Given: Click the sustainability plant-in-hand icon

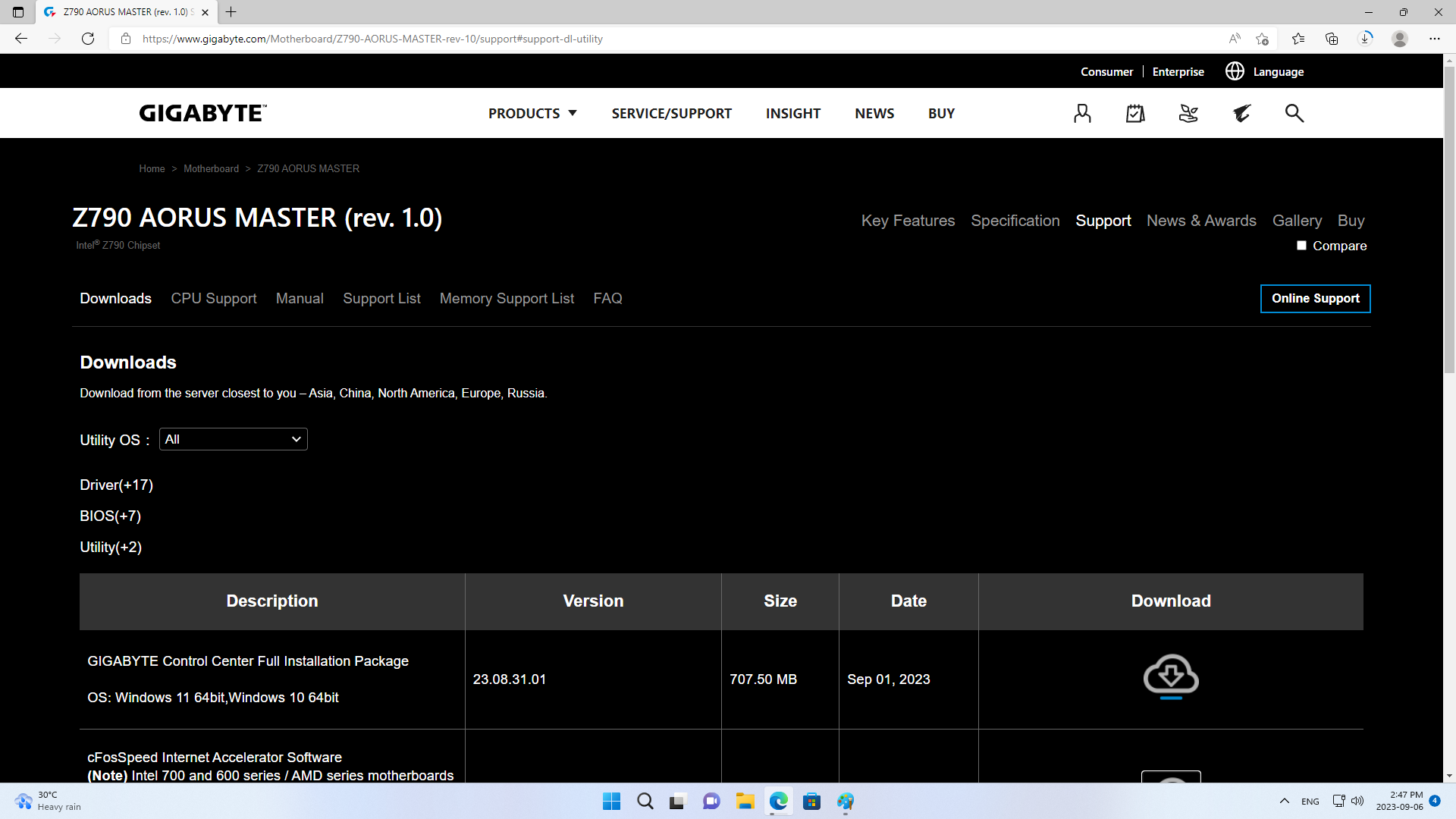Looking at the screenshot, I should (1188, 113).
